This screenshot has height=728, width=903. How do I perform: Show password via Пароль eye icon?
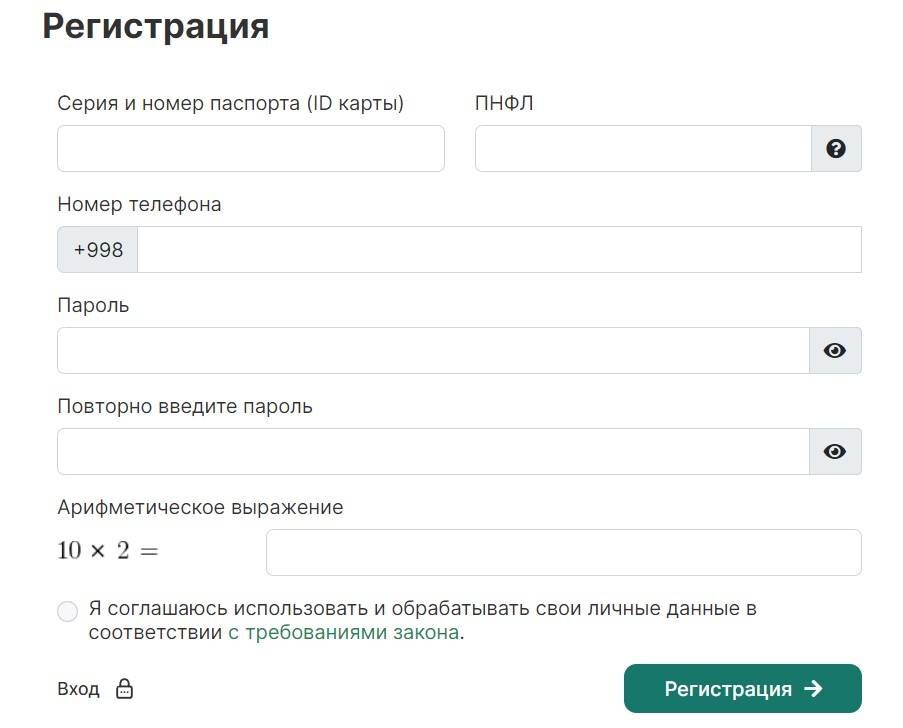pyautogui.click(x=834, y=350)
